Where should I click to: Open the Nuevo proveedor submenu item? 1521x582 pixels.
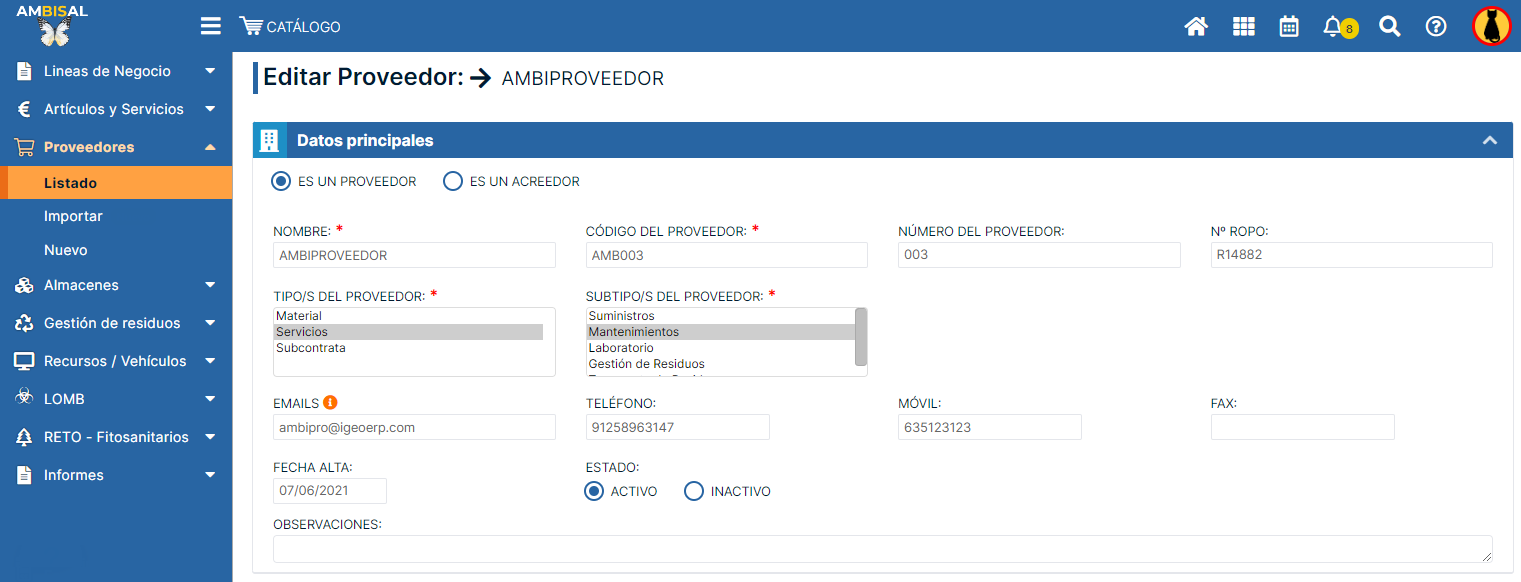coord(66,250)
